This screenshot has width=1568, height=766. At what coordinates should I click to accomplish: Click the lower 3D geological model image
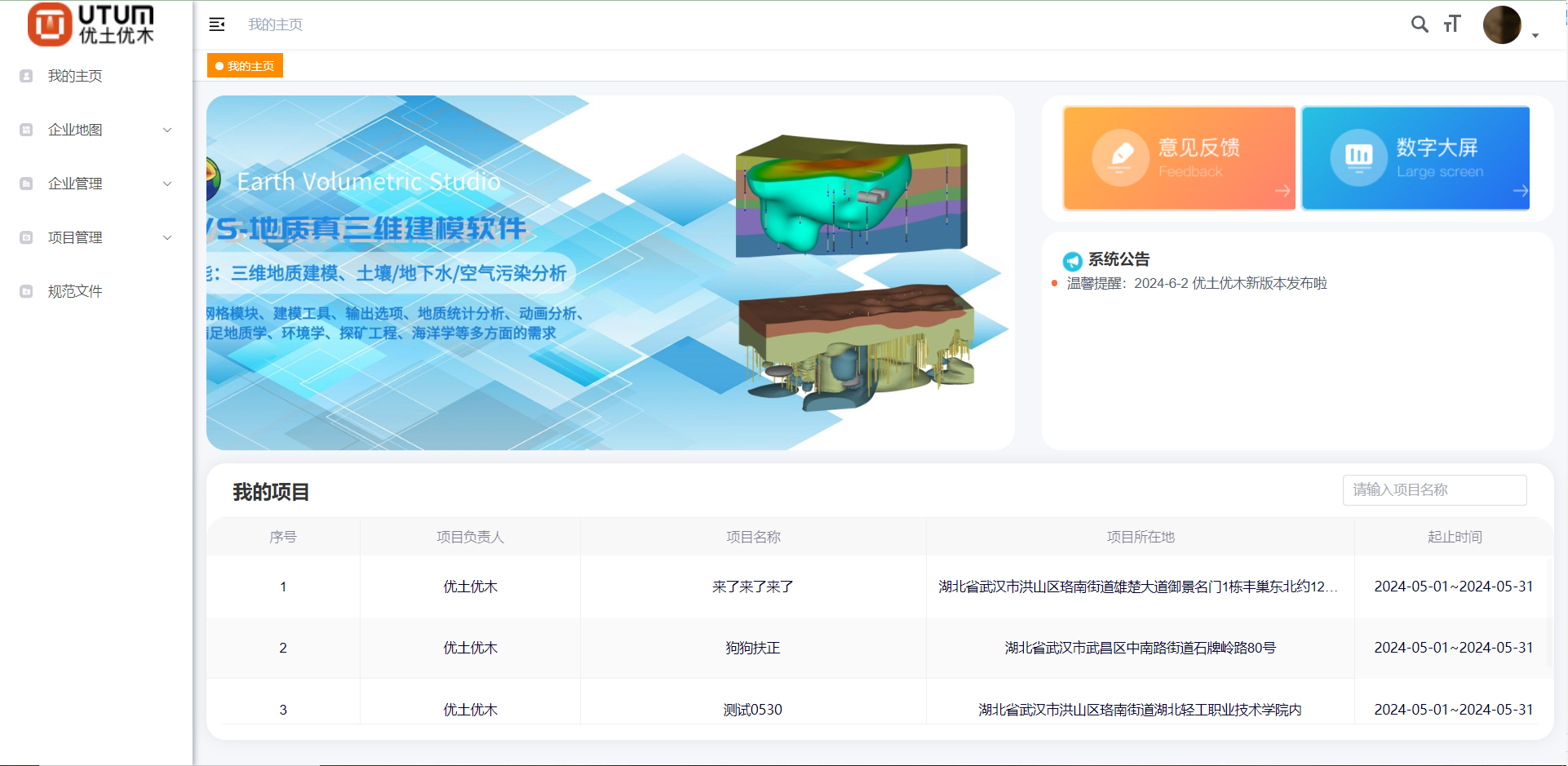[857, 347]
